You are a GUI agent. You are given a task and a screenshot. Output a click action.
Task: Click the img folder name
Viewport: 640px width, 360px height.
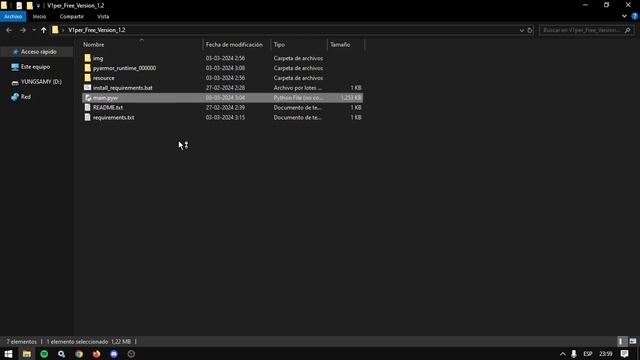[x=98, y=58]
